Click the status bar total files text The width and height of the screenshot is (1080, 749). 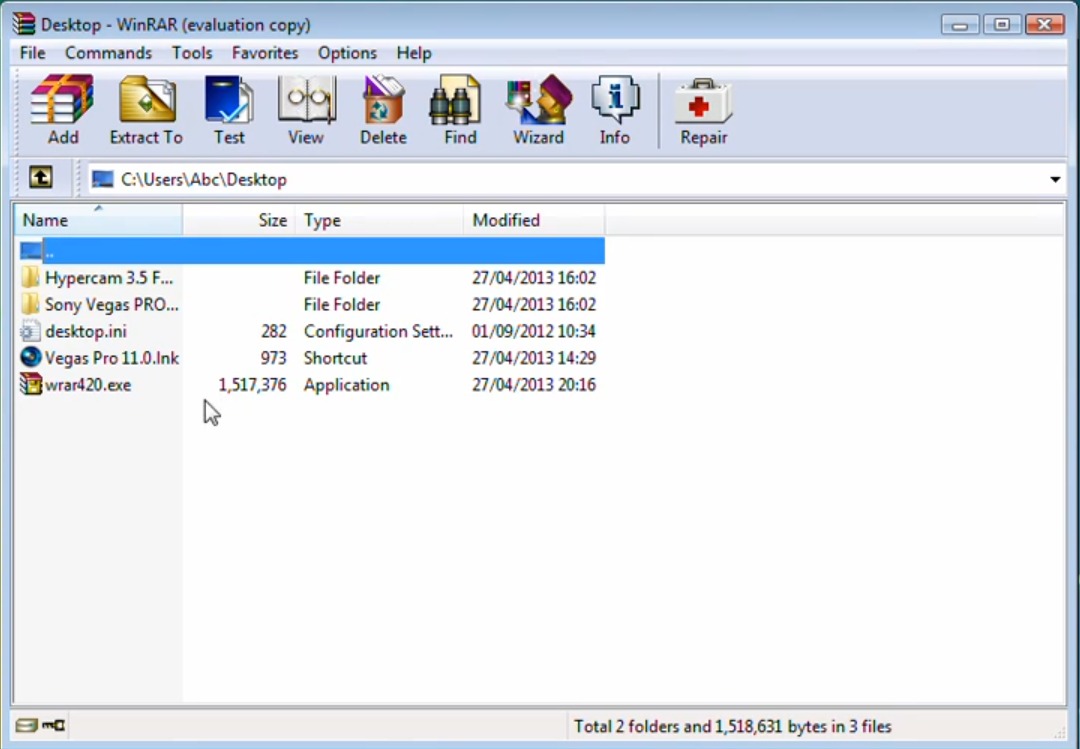[x=733, y=726]
